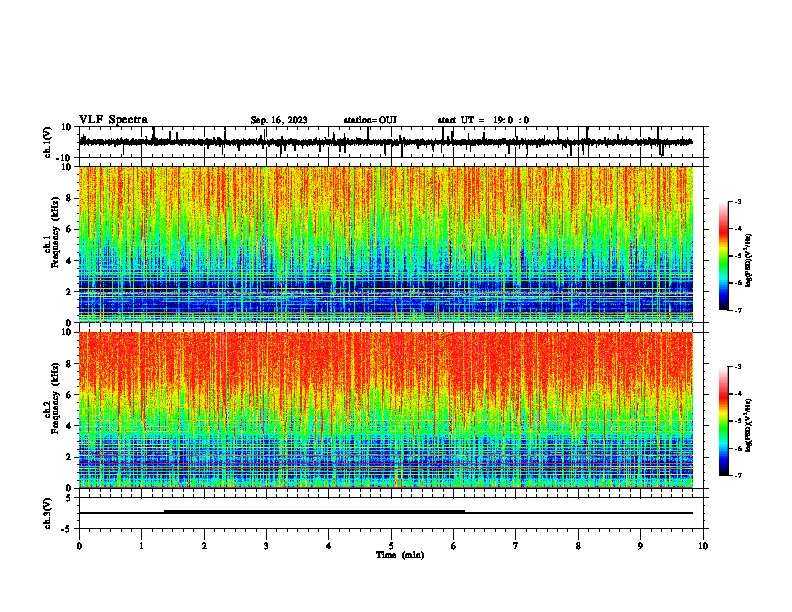The width and height of the screenshot is (792, 612).
Task: Click ch.2 color scale log(PSD) unit label
Action: point(748,425)
